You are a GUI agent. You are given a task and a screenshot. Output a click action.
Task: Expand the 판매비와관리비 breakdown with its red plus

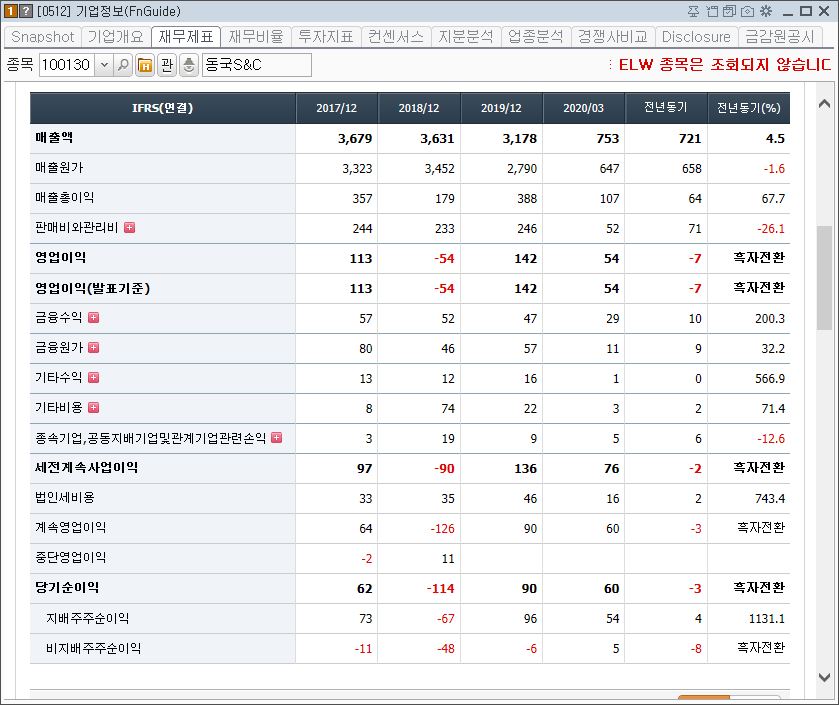click(131, 228)
